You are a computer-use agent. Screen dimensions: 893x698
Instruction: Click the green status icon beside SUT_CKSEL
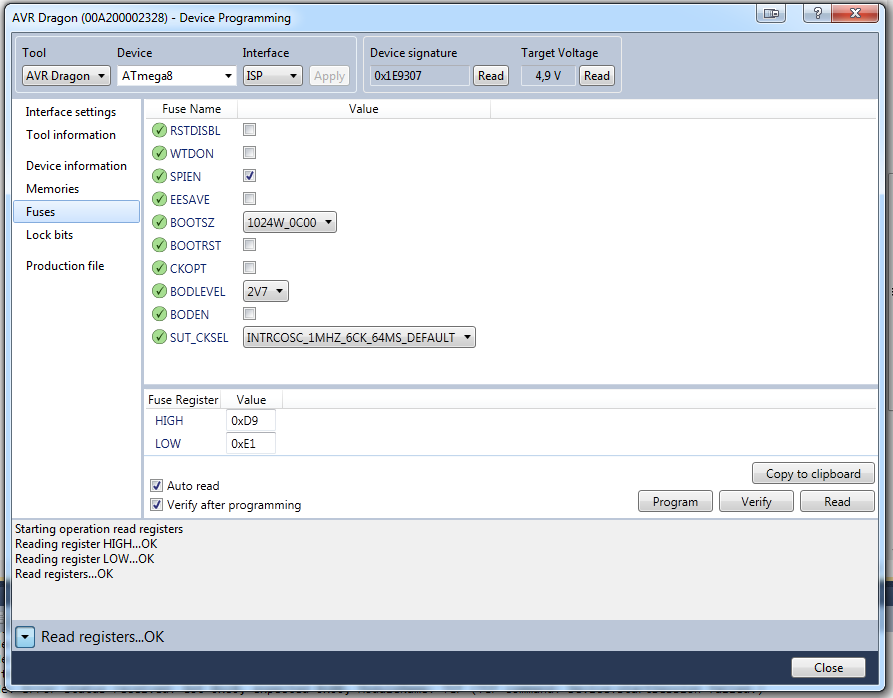pos(159,337)
